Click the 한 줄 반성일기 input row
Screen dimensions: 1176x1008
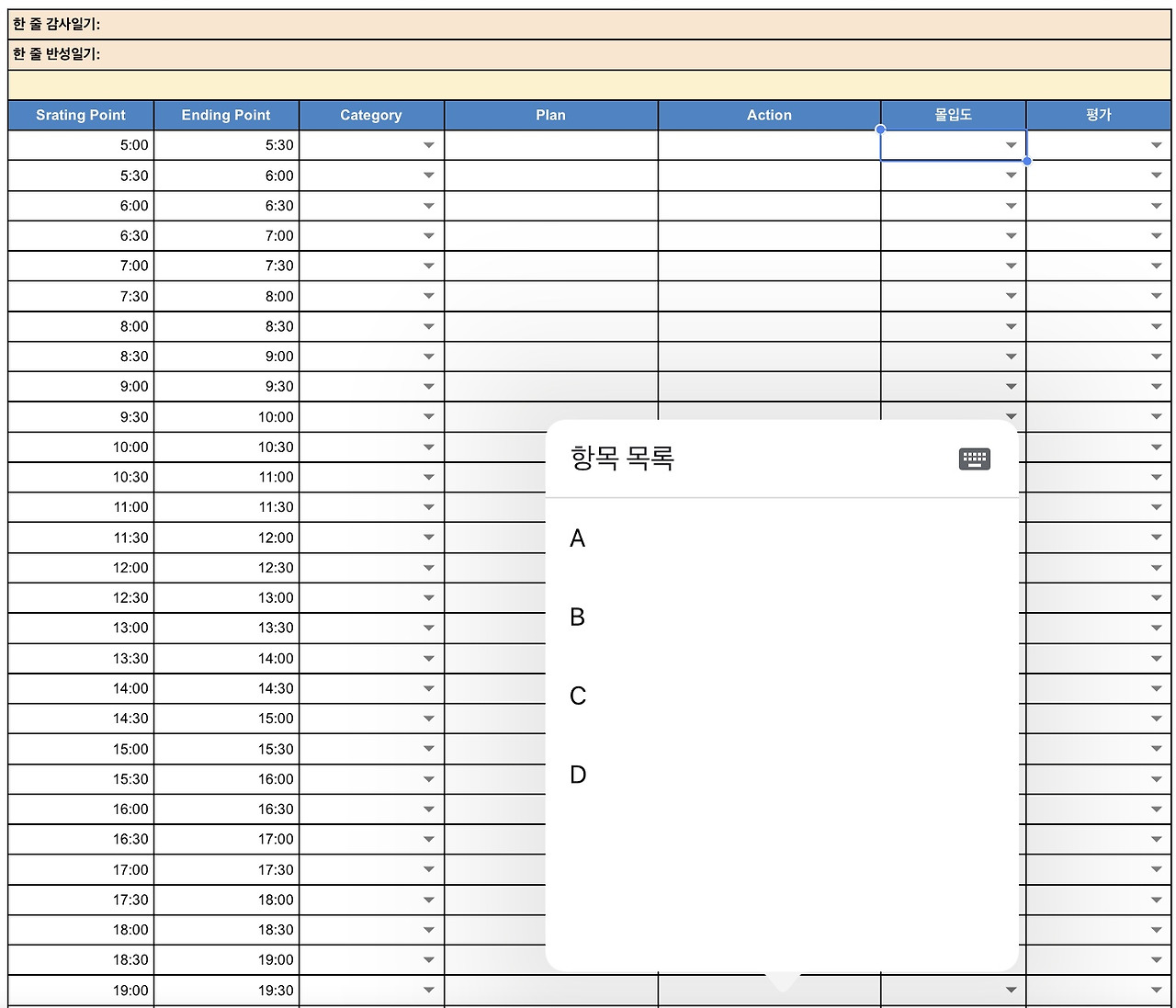coord(590,55)
